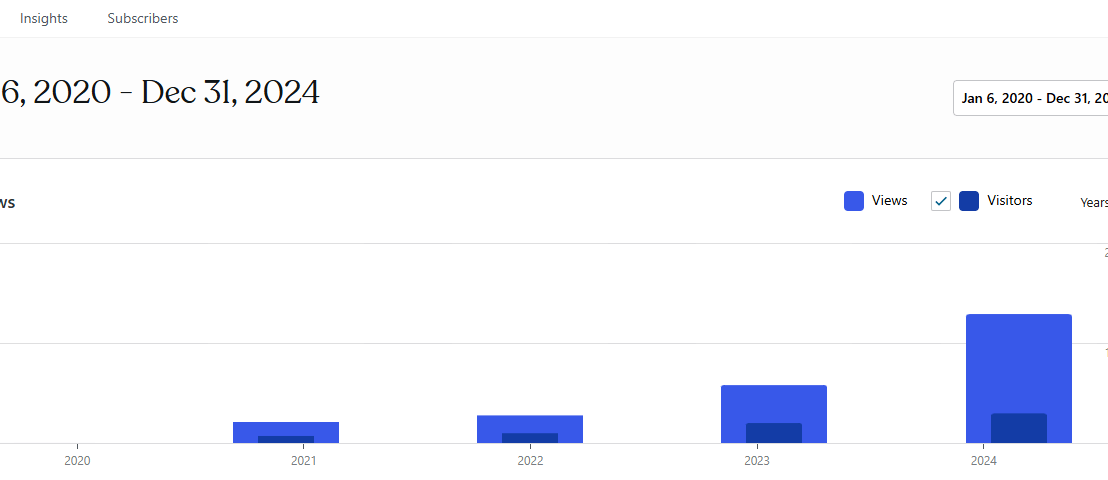Click the Visitors legend label
Screen dimensions: 1108x480
click(x=1009, y=201)
